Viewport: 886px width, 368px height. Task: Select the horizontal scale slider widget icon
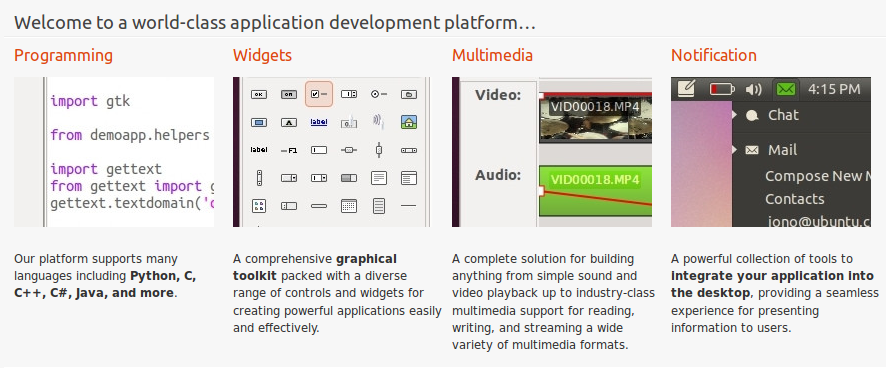click(x=349, y=150)
